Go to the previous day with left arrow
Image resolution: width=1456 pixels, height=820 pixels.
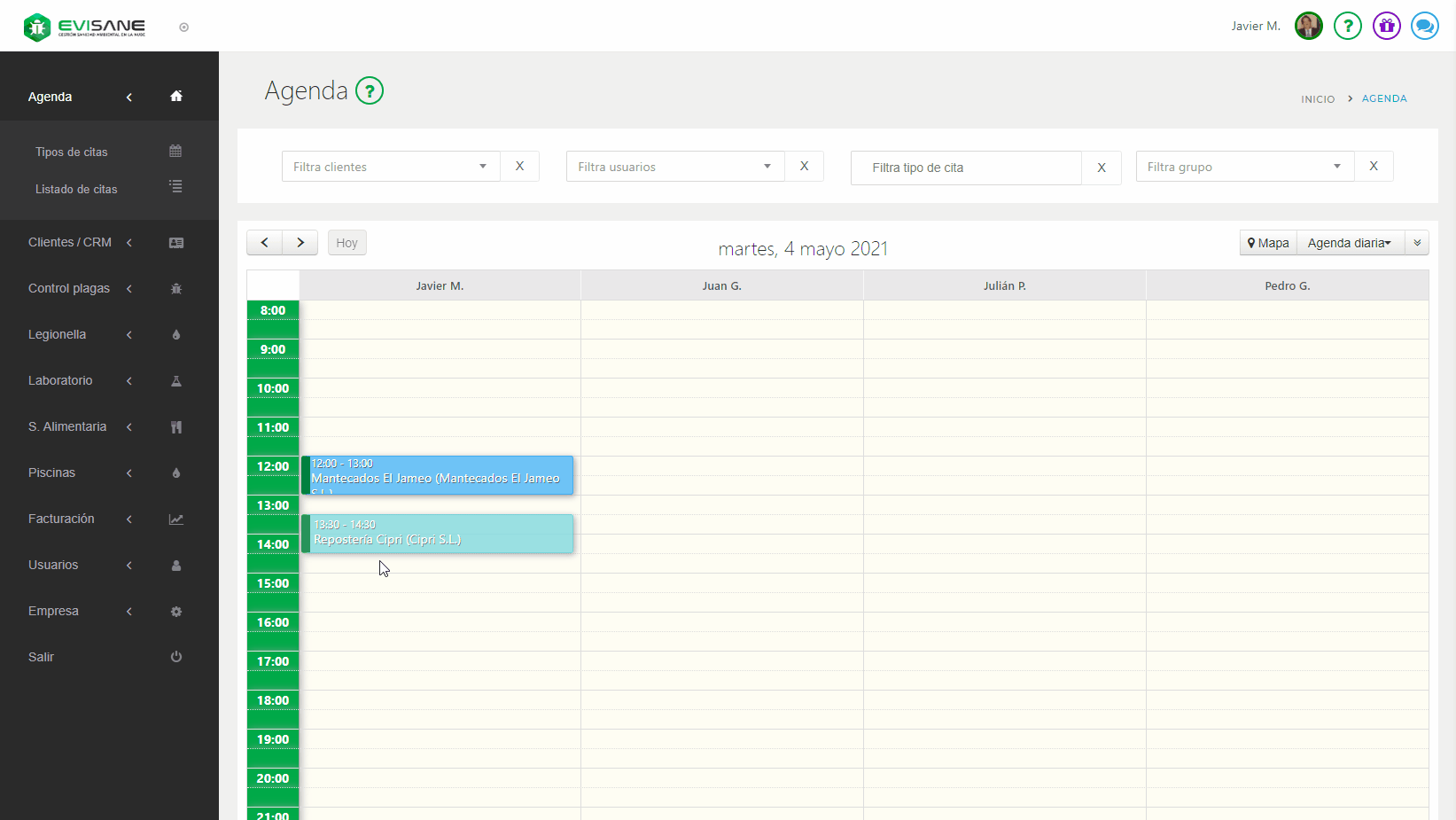[264, 243]
